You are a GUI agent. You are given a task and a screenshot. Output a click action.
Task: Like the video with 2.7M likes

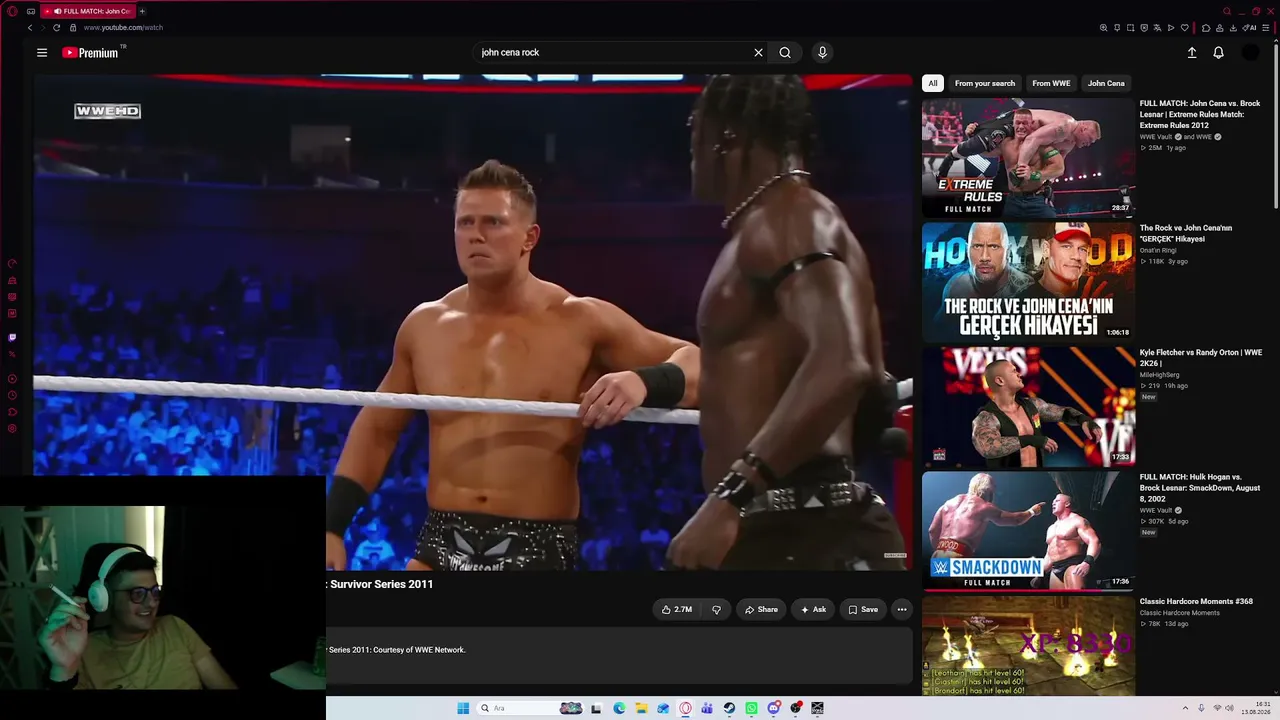click(x=677, y=609)
